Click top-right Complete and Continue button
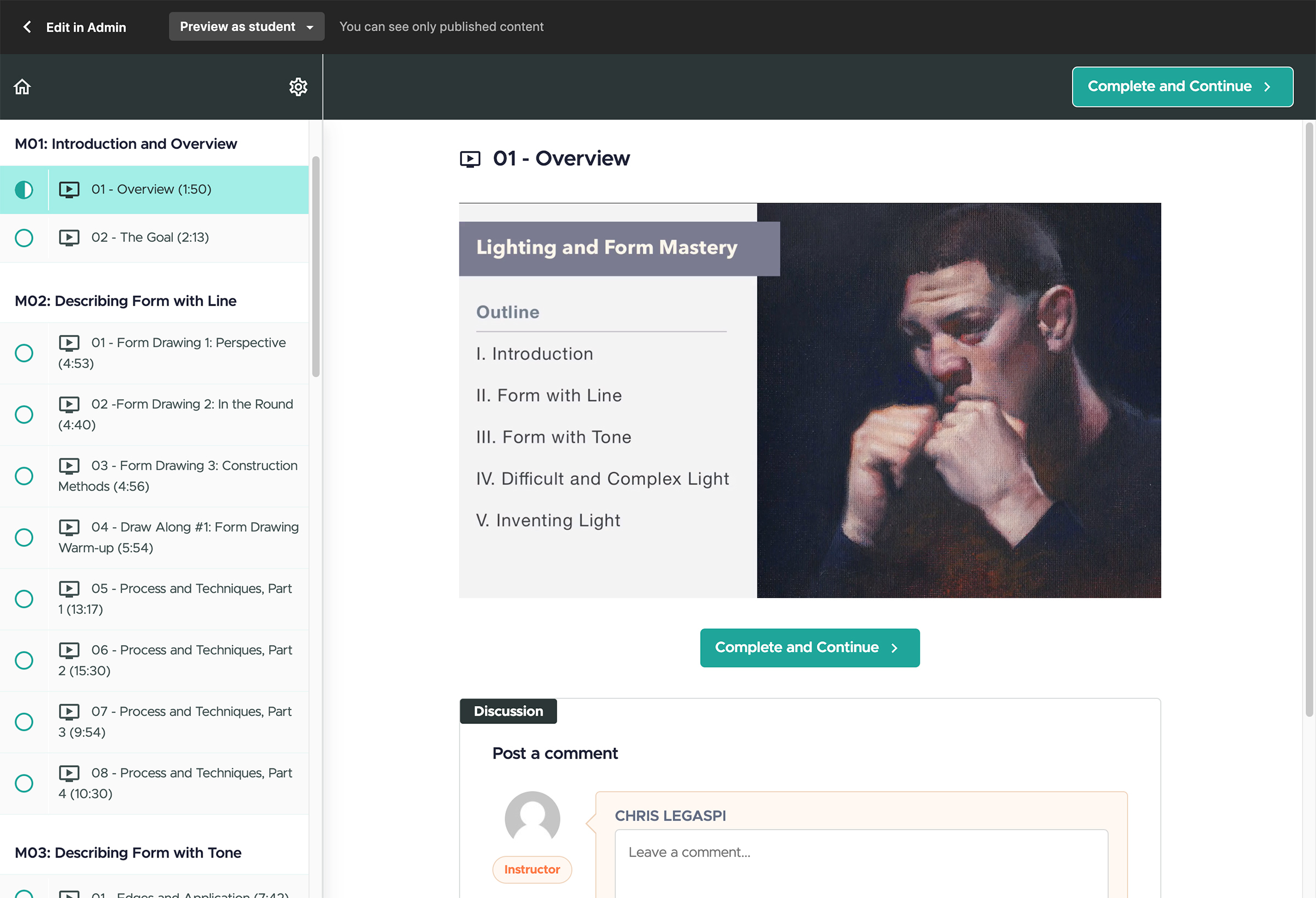Viewport: 1316px width, 898px height. pyautogui.click(x=1182, y=87)
